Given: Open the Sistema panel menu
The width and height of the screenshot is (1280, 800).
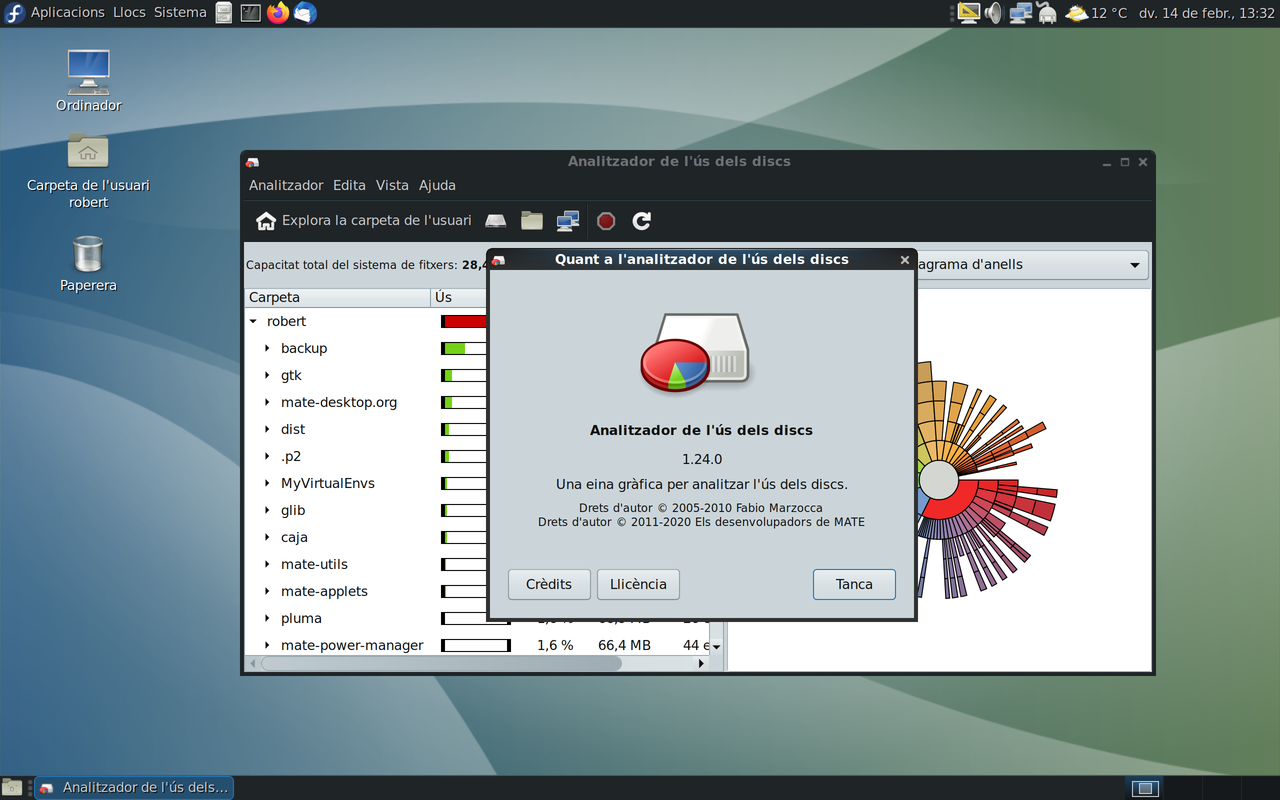Looking at the screenshot, I should (180, 13).
